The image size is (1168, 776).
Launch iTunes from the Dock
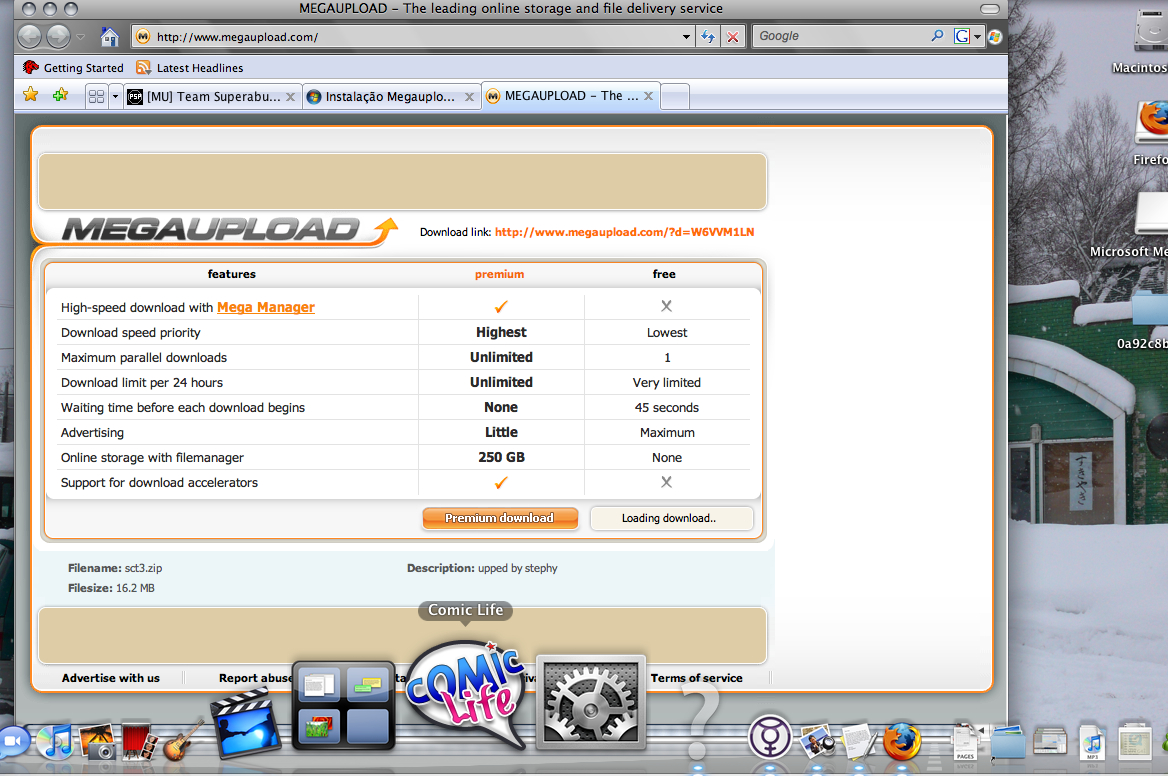point(56,740)
